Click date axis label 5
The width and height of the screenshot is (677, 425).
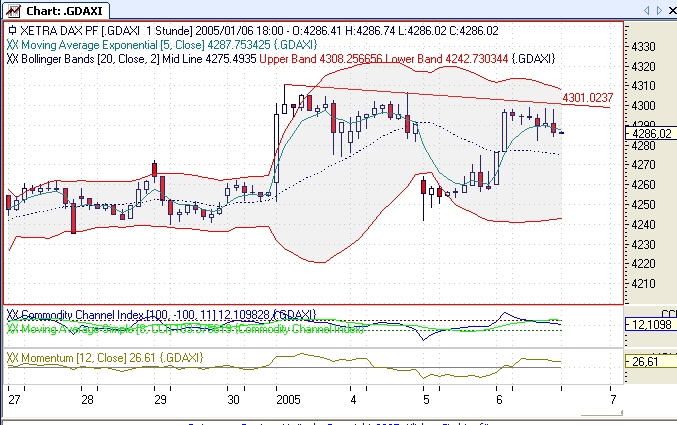426,400
